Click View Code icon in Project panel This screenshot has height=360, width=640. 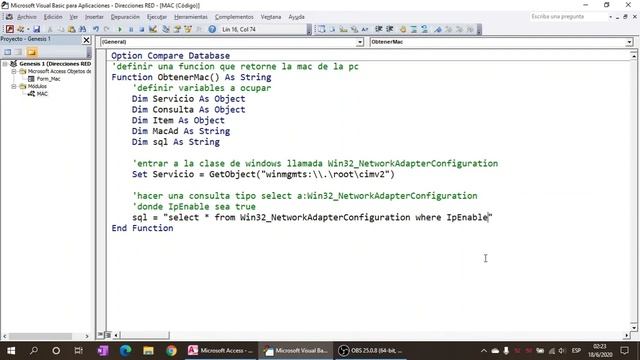coord(8,52)
